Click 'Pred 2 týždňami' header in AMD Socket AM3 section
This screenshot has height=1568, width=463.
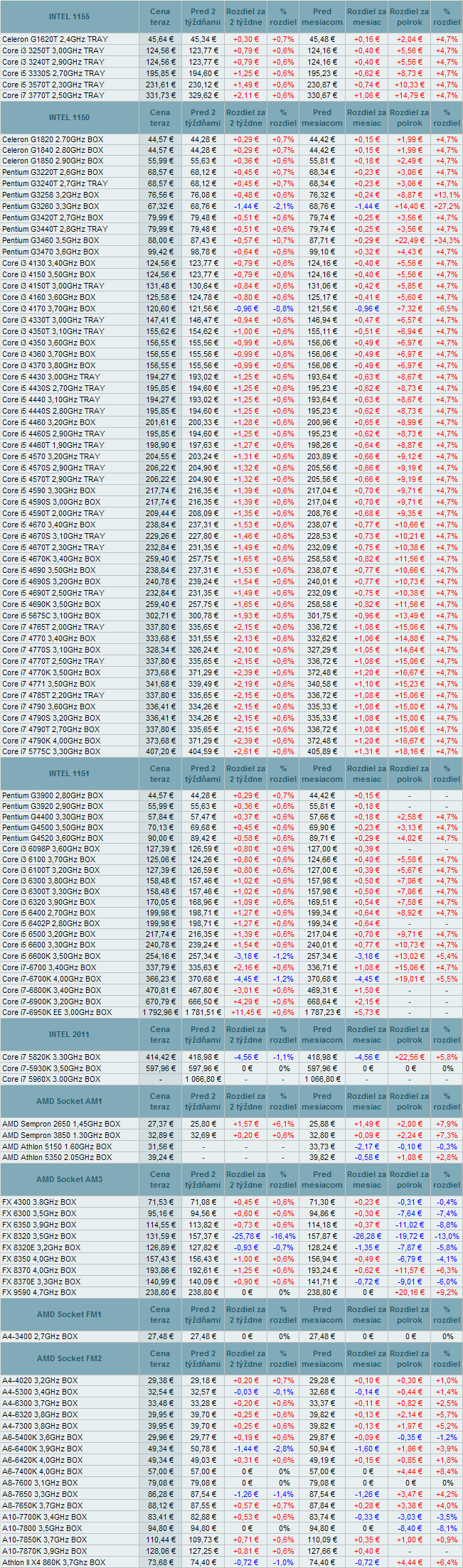[203, 1179]
